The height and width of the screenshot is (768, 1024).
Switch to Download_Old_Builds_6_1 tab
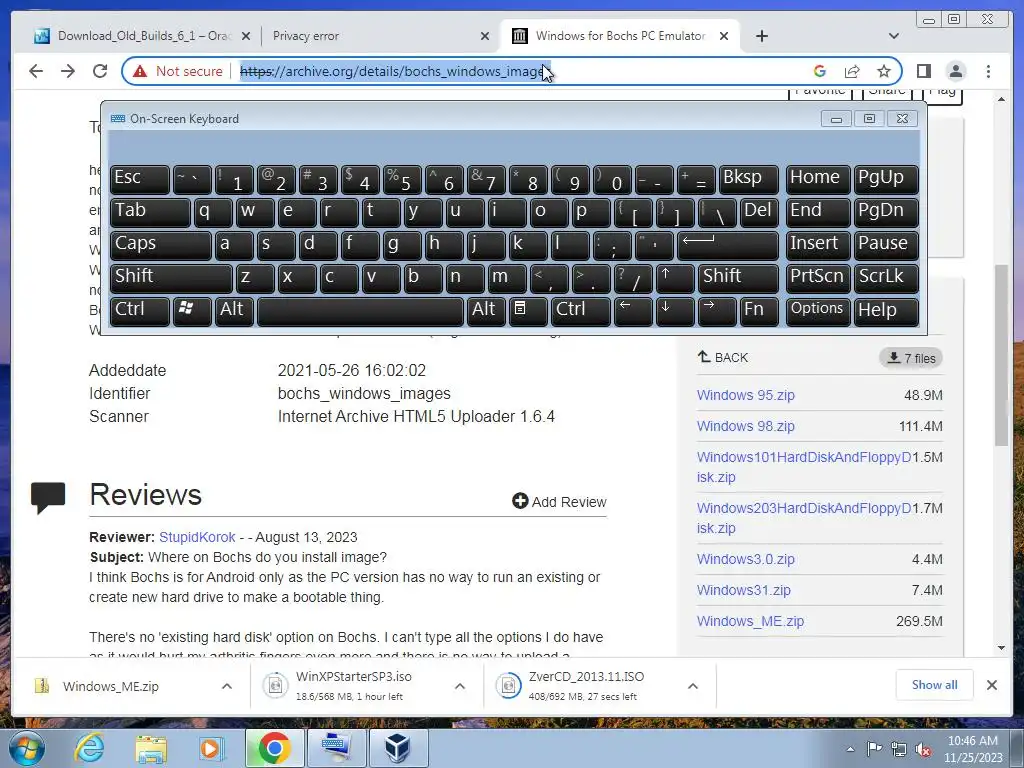point(134,36)
